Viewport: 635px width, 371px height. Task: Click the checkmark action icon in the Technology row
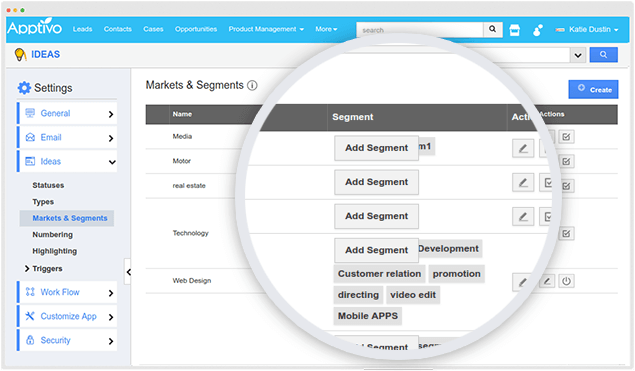(x=566, y=233)
